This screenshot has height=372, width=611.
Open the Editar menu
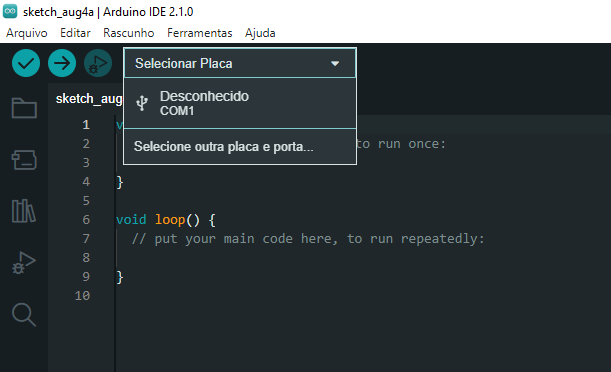(x=75, y=33)
